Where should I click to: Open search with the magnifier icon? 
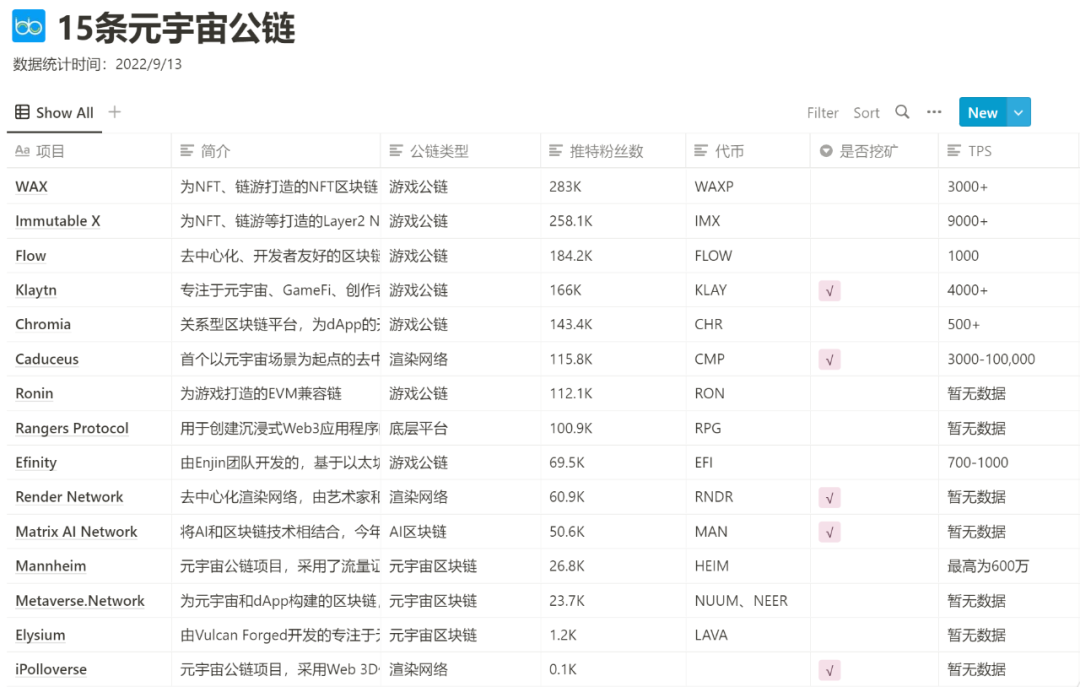click(902, 112)
